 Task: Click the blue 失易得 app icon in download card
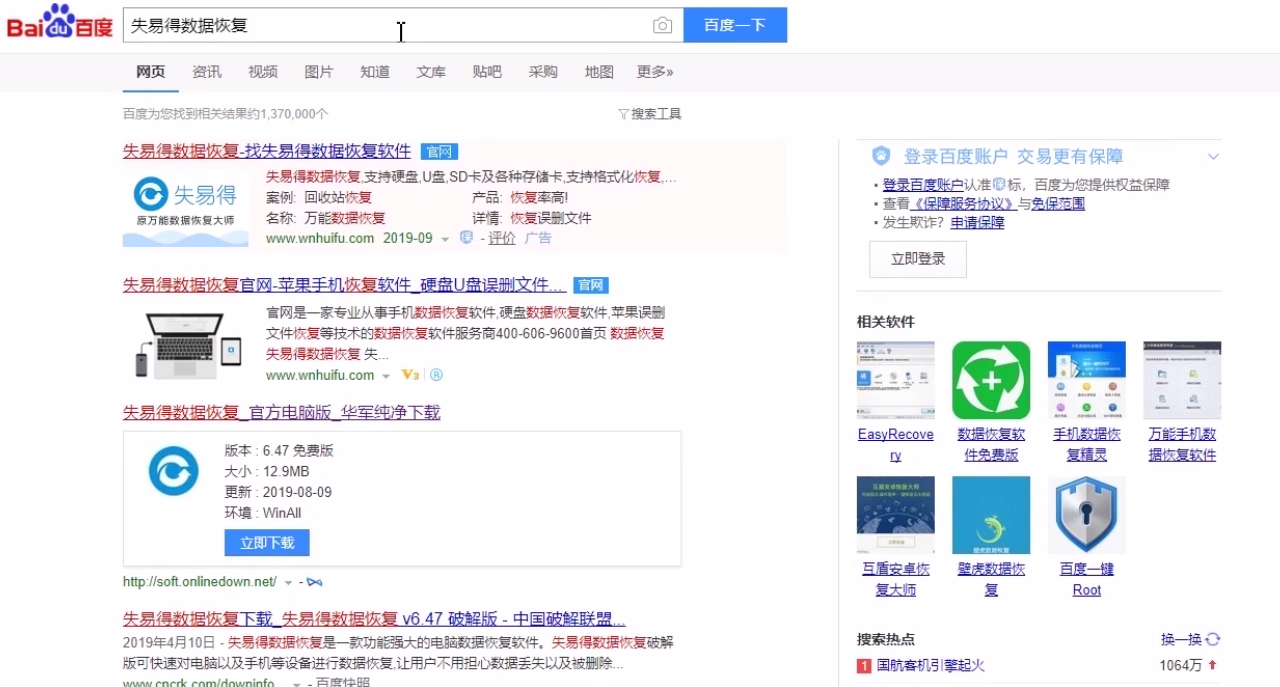pyautogui.click(x=174, y=471)
